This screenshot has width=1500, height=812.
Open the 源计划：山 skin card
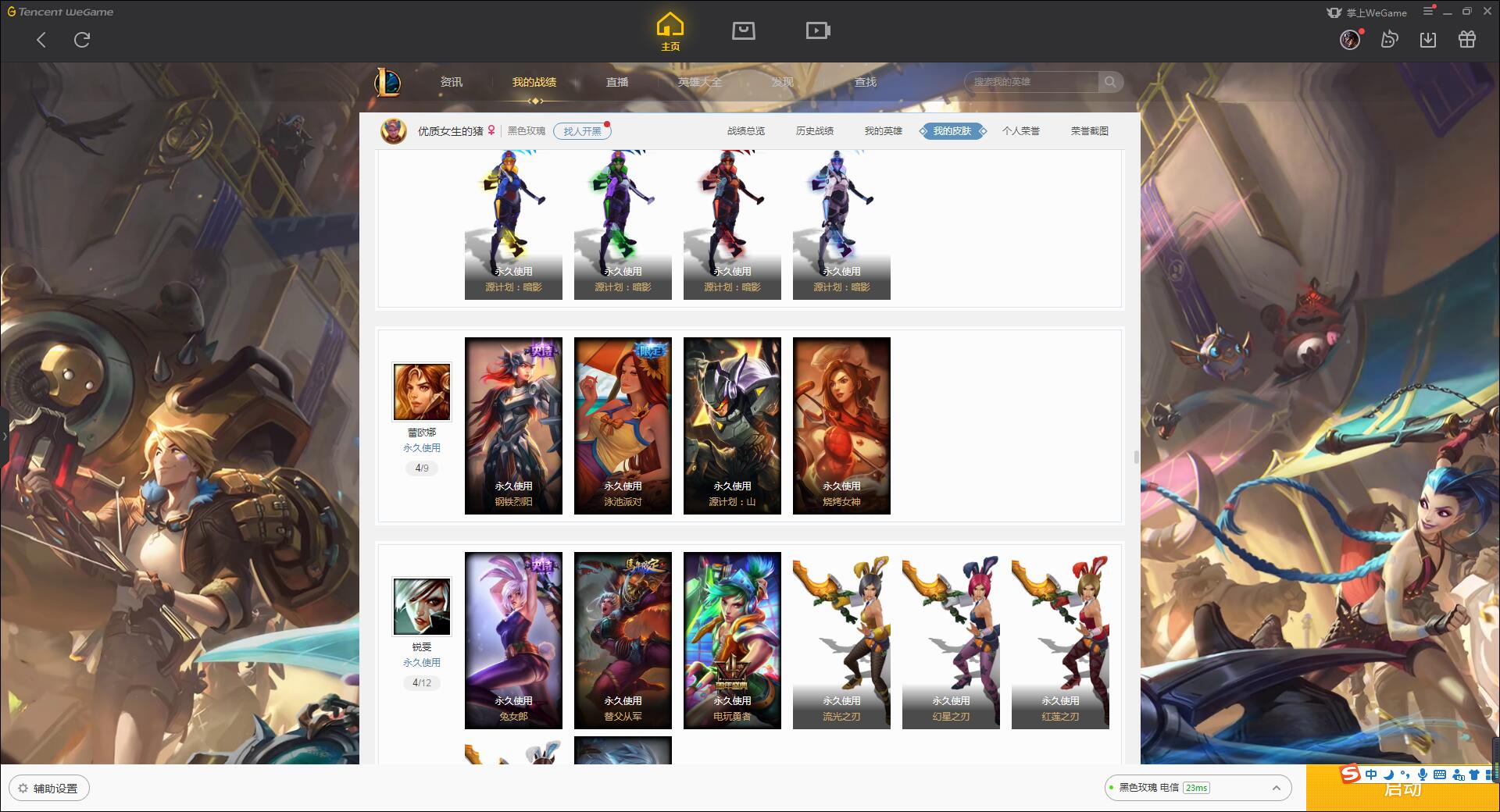732,426
